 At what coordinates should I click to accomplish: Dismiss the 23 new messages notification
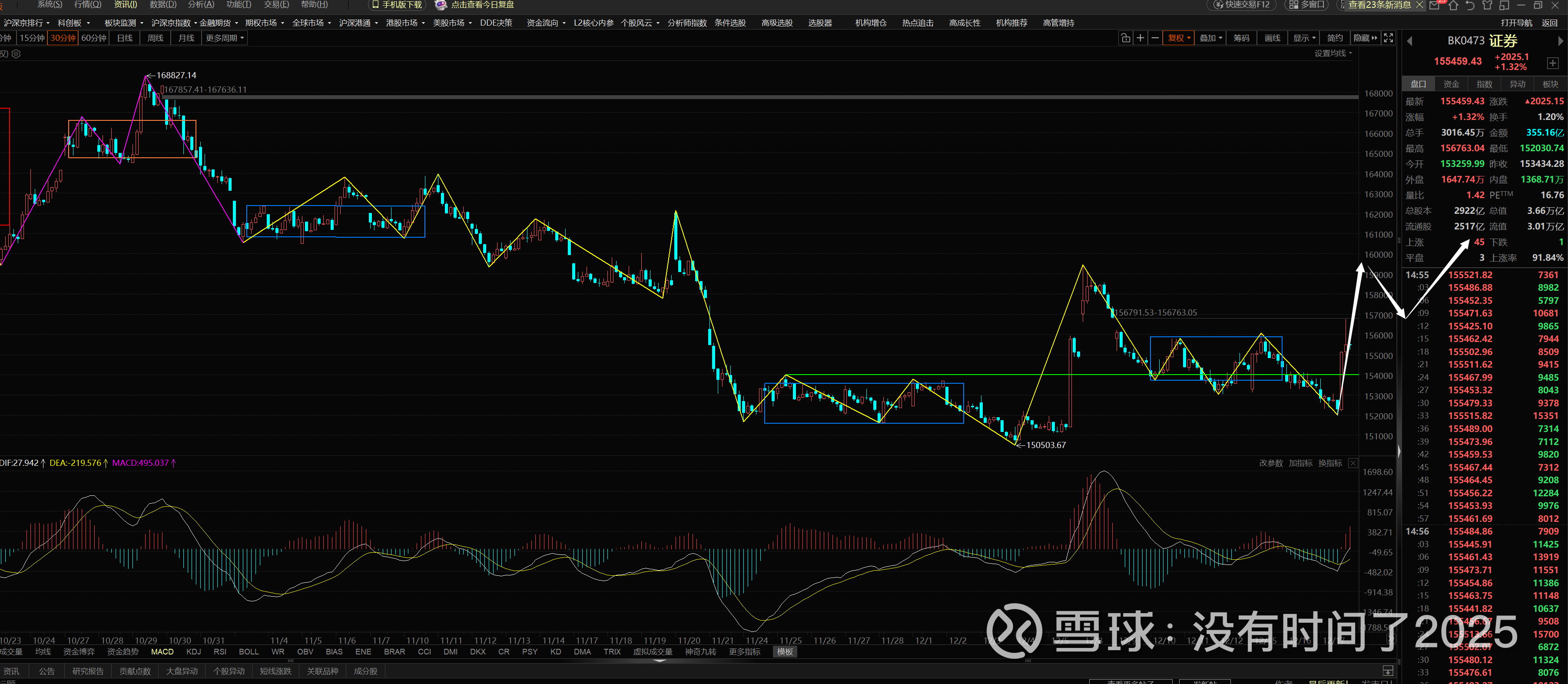[1419, 5]
